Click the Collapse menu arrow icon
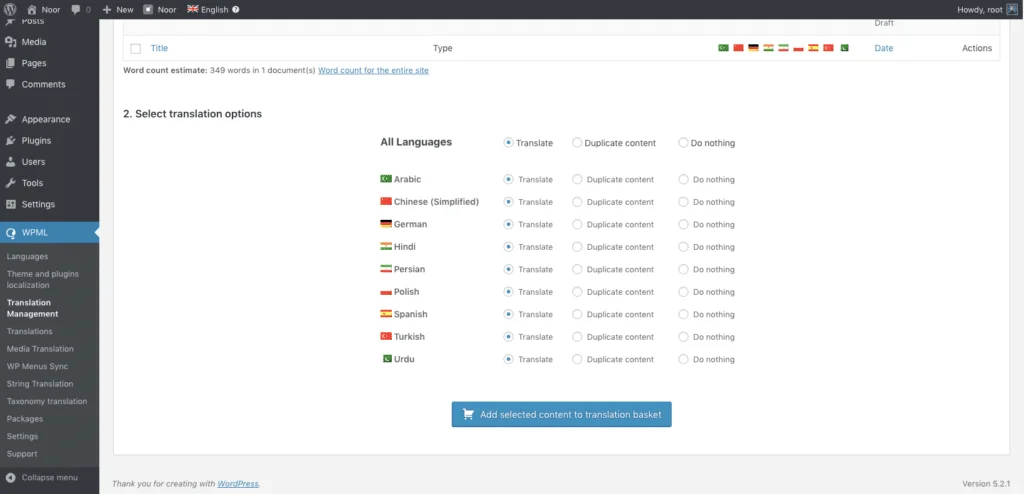Image resolution: width=1024 pixels, height=494 pixels. click(10, 478)
